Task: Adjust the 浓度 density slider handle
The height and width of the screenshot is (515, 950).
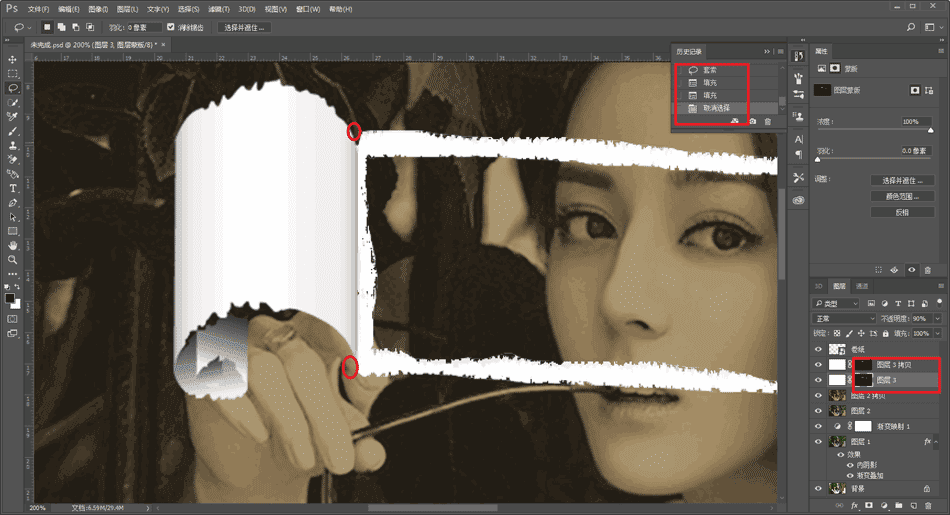Action: [931, 130]
